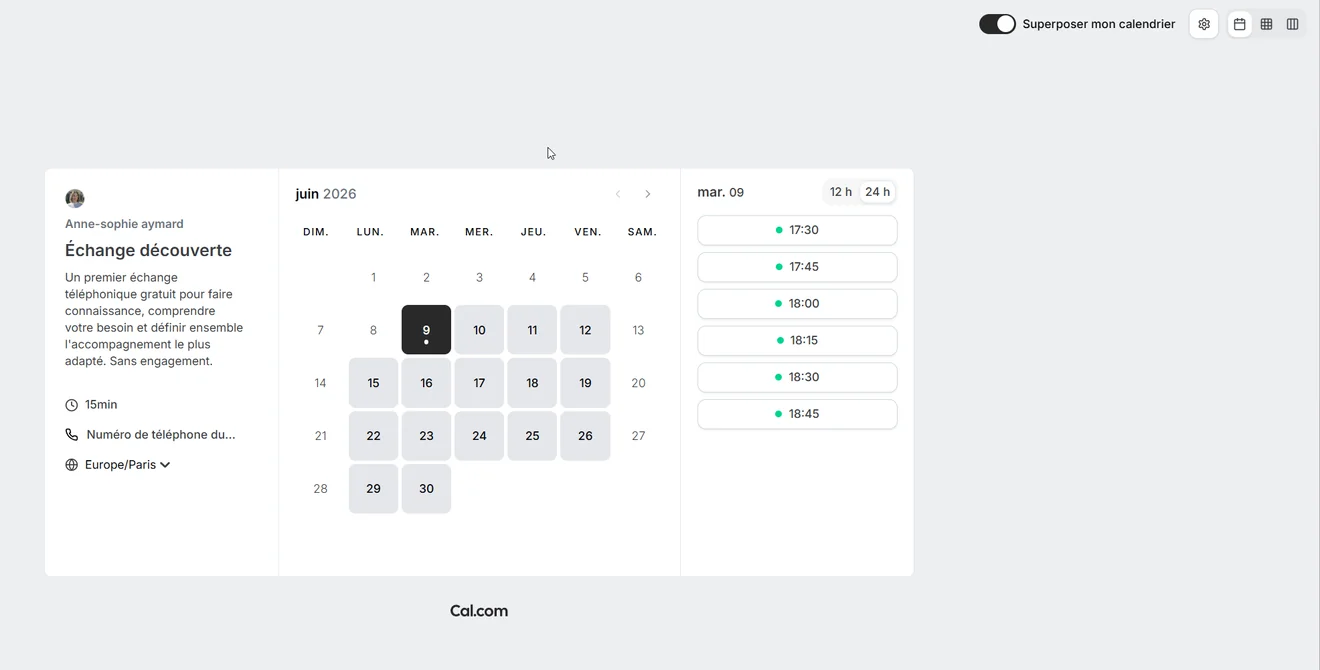Book the 18:15 time slot

coord(797,340)
